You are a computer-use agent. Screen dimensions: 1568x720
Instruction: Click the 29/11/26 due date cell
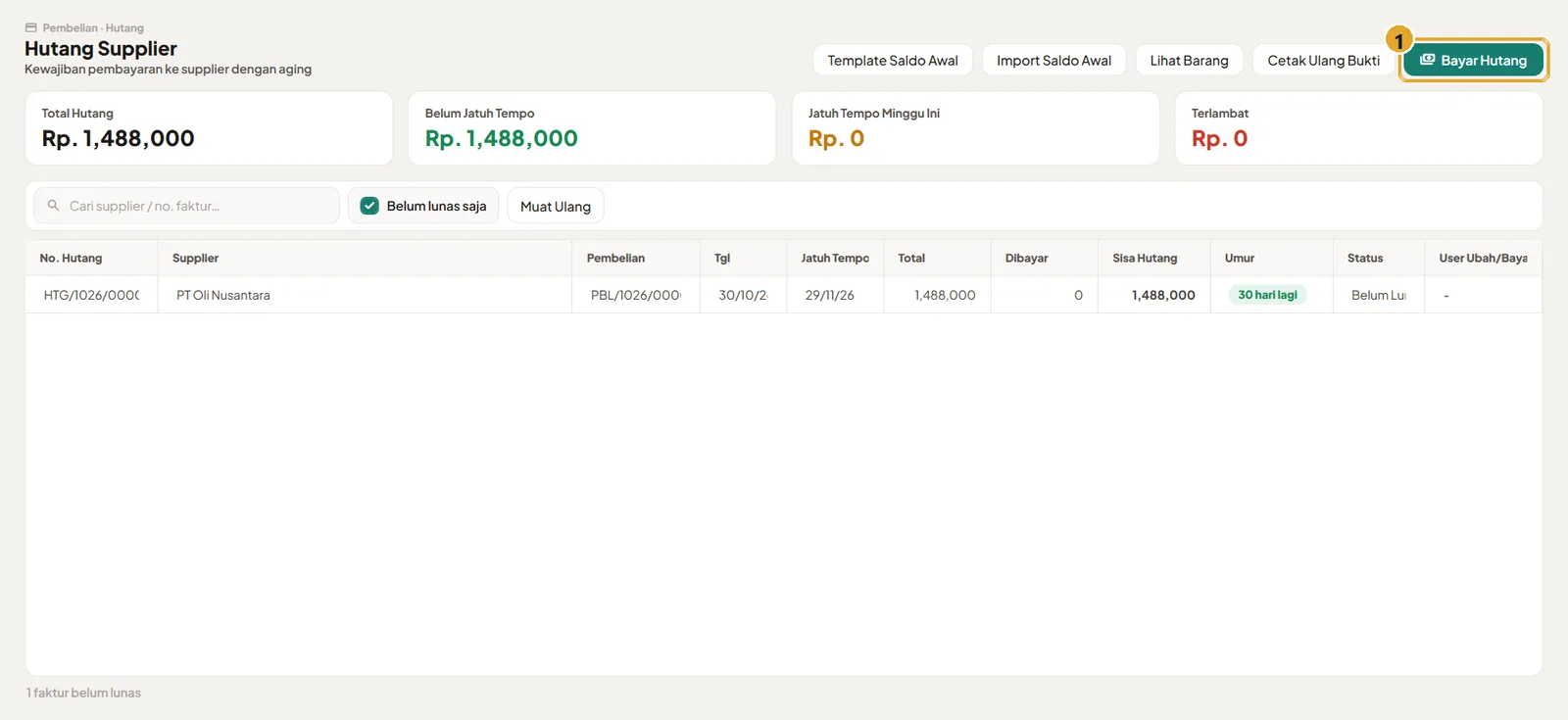[835, 295]
